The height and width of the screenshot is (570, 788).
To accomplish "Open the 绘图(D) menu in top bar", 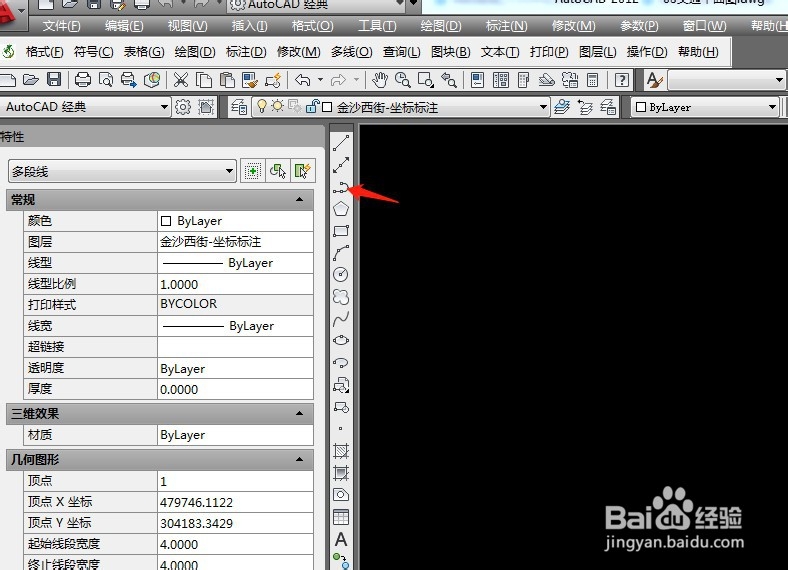I will click(441, 25).
